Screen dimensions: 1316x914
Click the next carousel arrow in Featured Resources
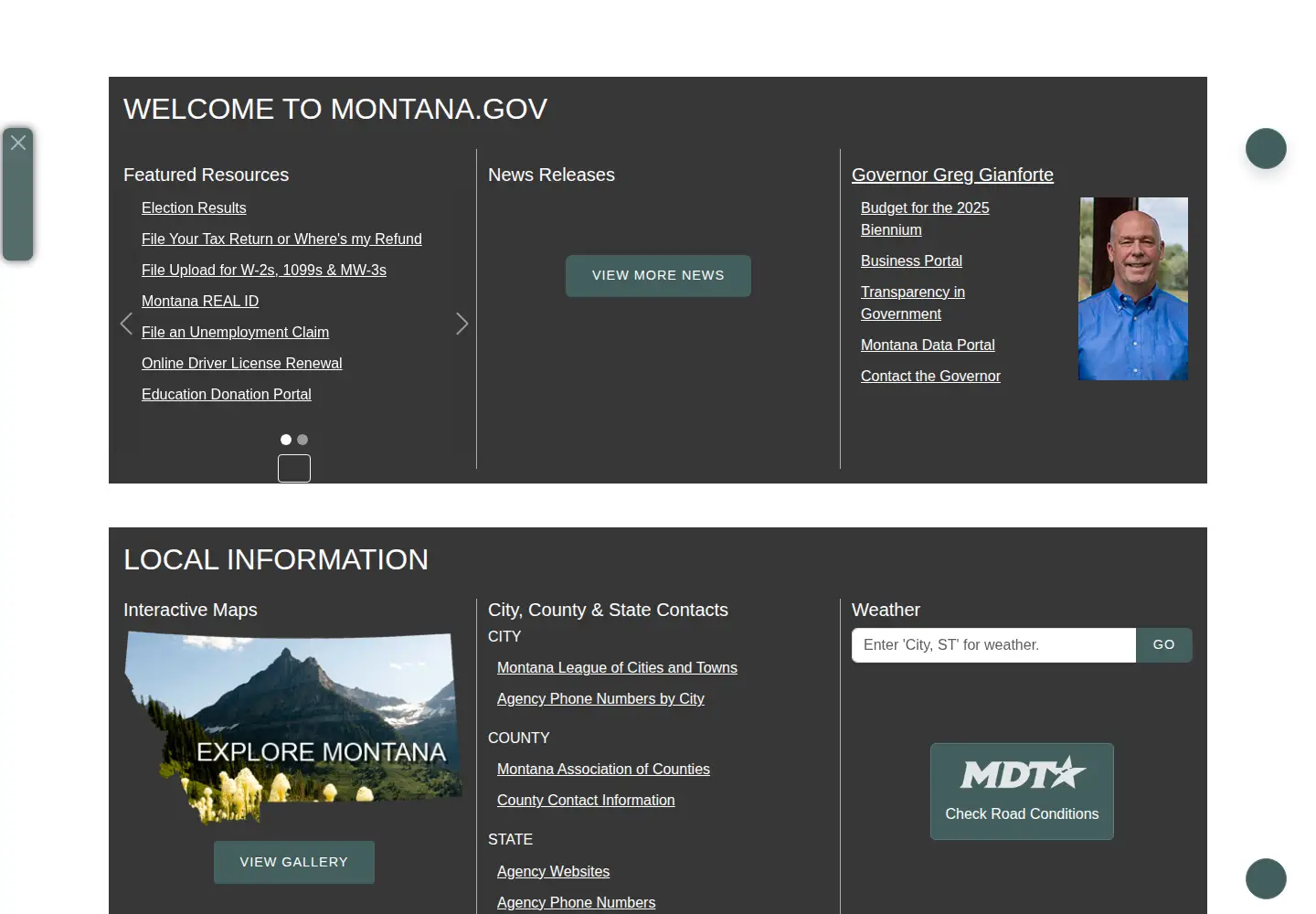(x=462, y=324)
